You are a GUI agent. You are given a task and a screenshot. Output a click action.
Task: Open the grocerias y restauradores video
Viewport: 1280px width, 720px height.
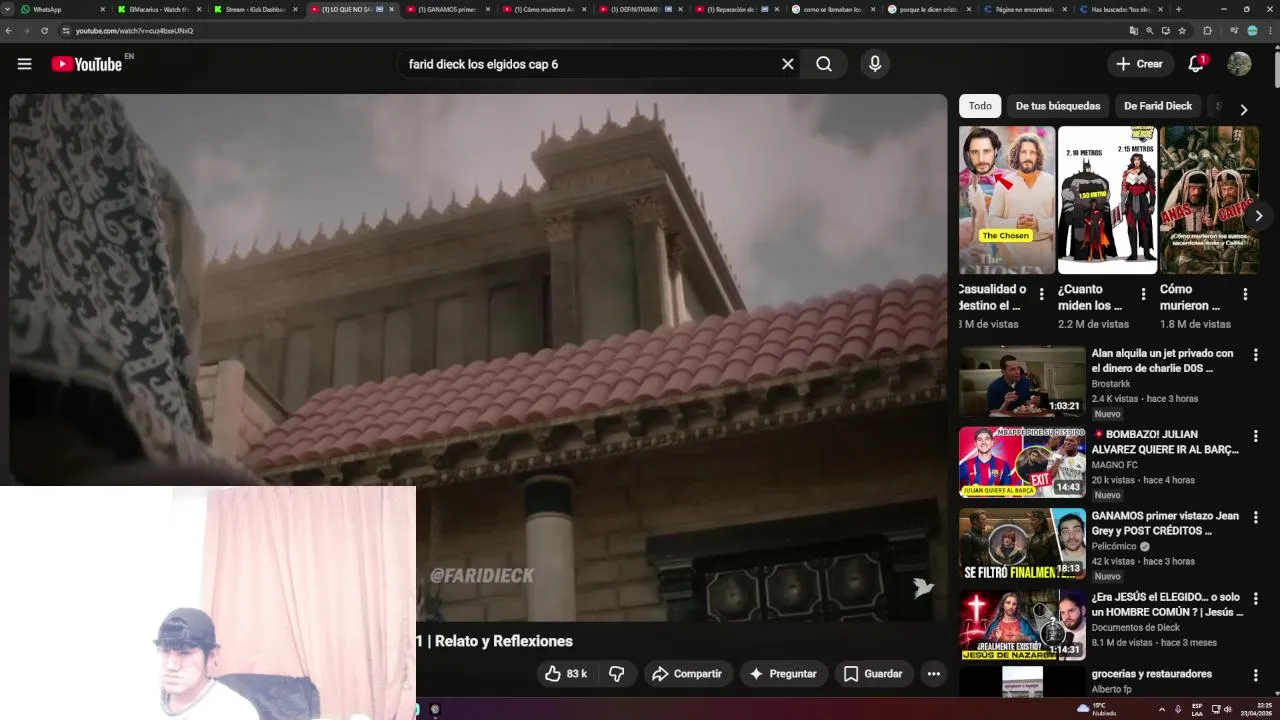pos(1152,674)
